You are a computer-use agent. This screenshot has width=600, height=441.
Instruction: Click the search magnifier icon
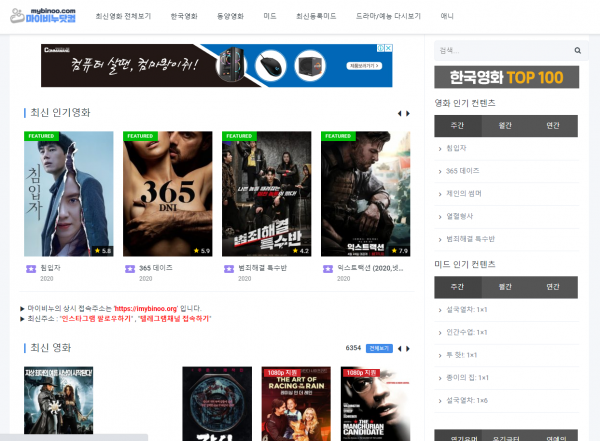(x=577, y=51)
